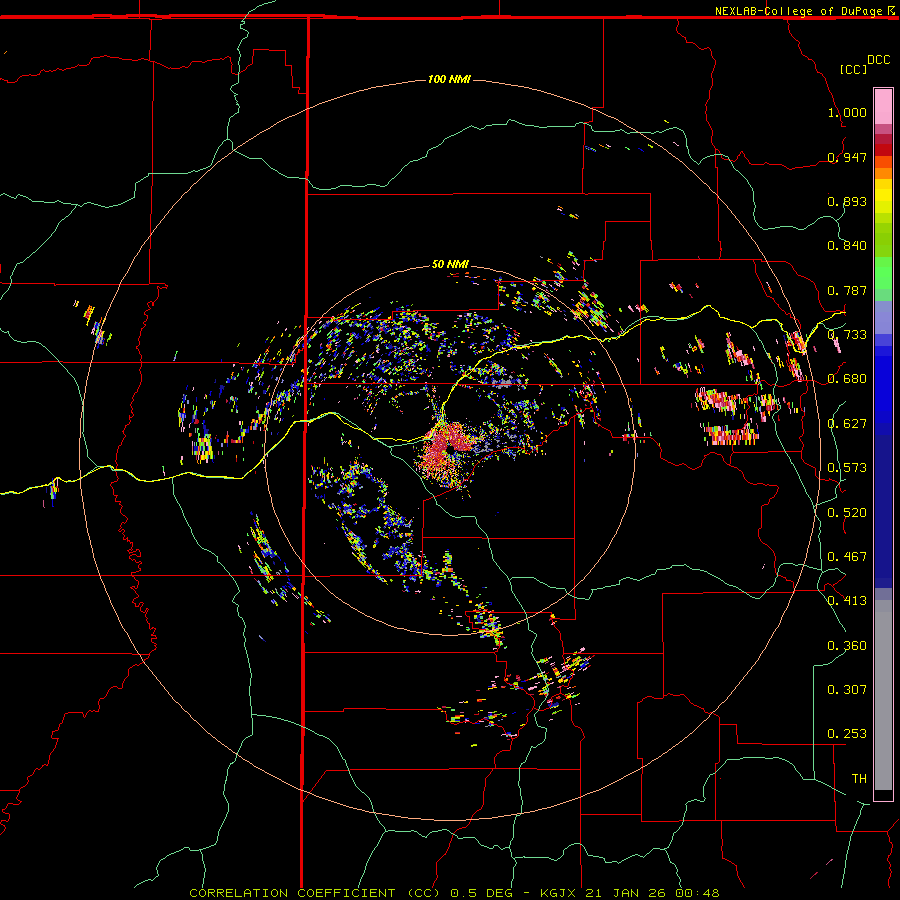The width and height of the screenshot is (900, 900).
Task: Pick the bright green color bar segment
Action: click(x=883, y=273)
